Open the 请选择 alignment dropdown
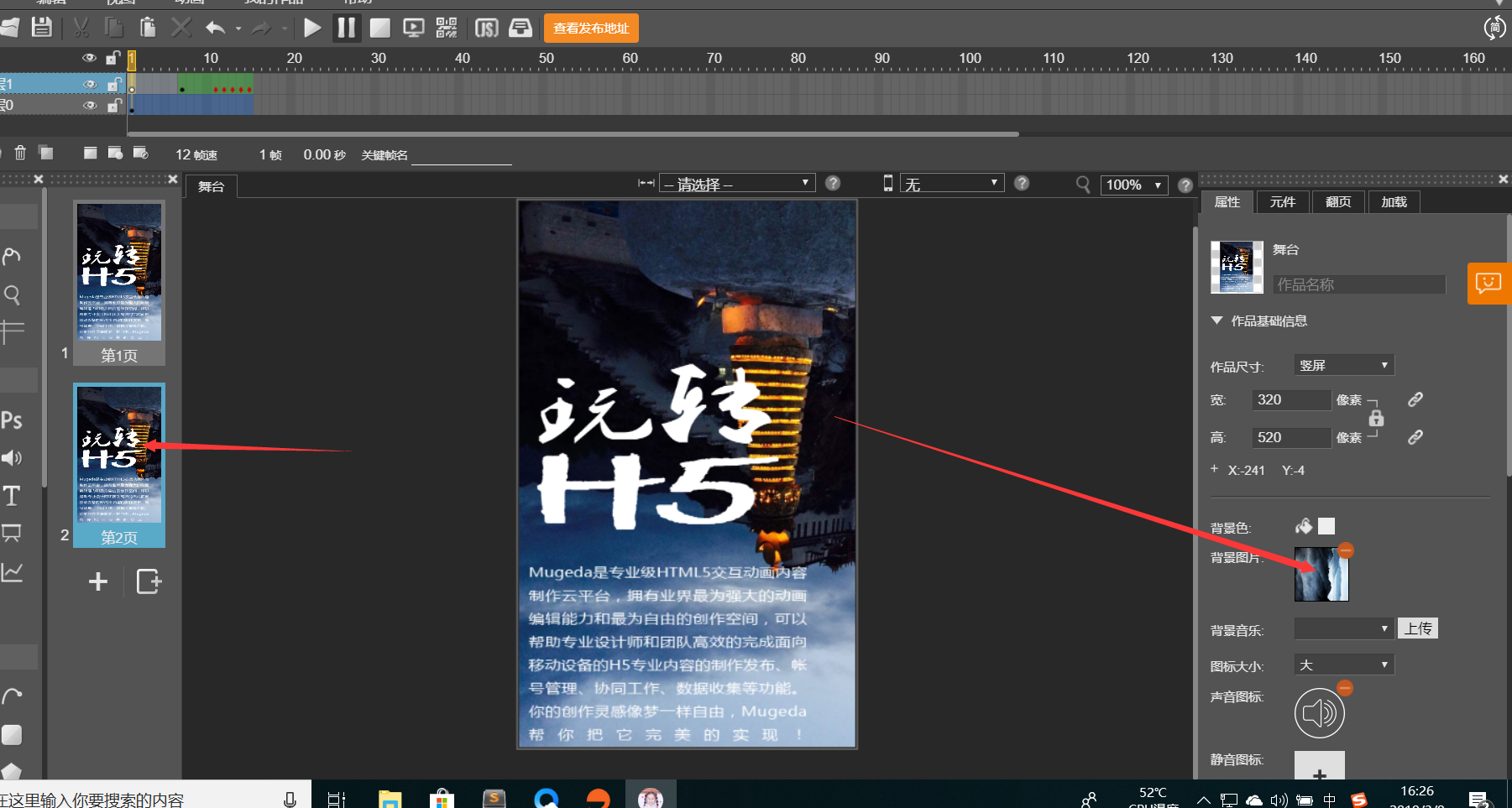Image resolution: width=1512 pixels, height=808 pixels. [737, 184]
